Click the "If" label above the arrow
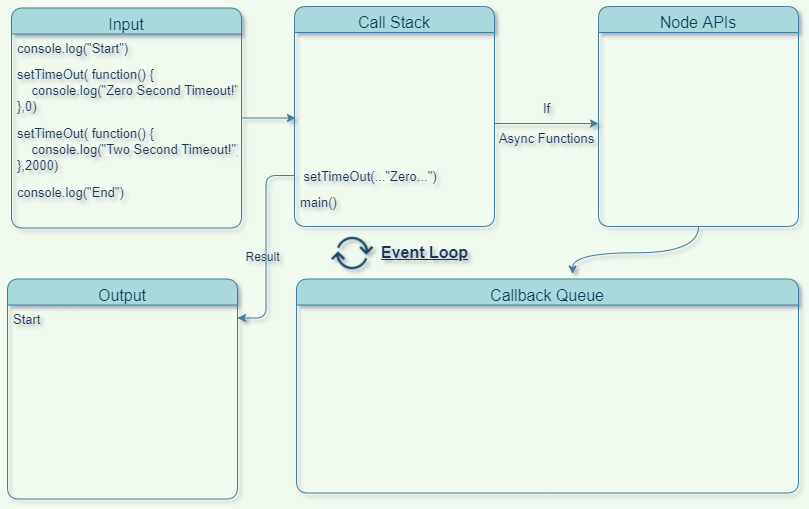 pyautogui.click(x=546, y=108)
